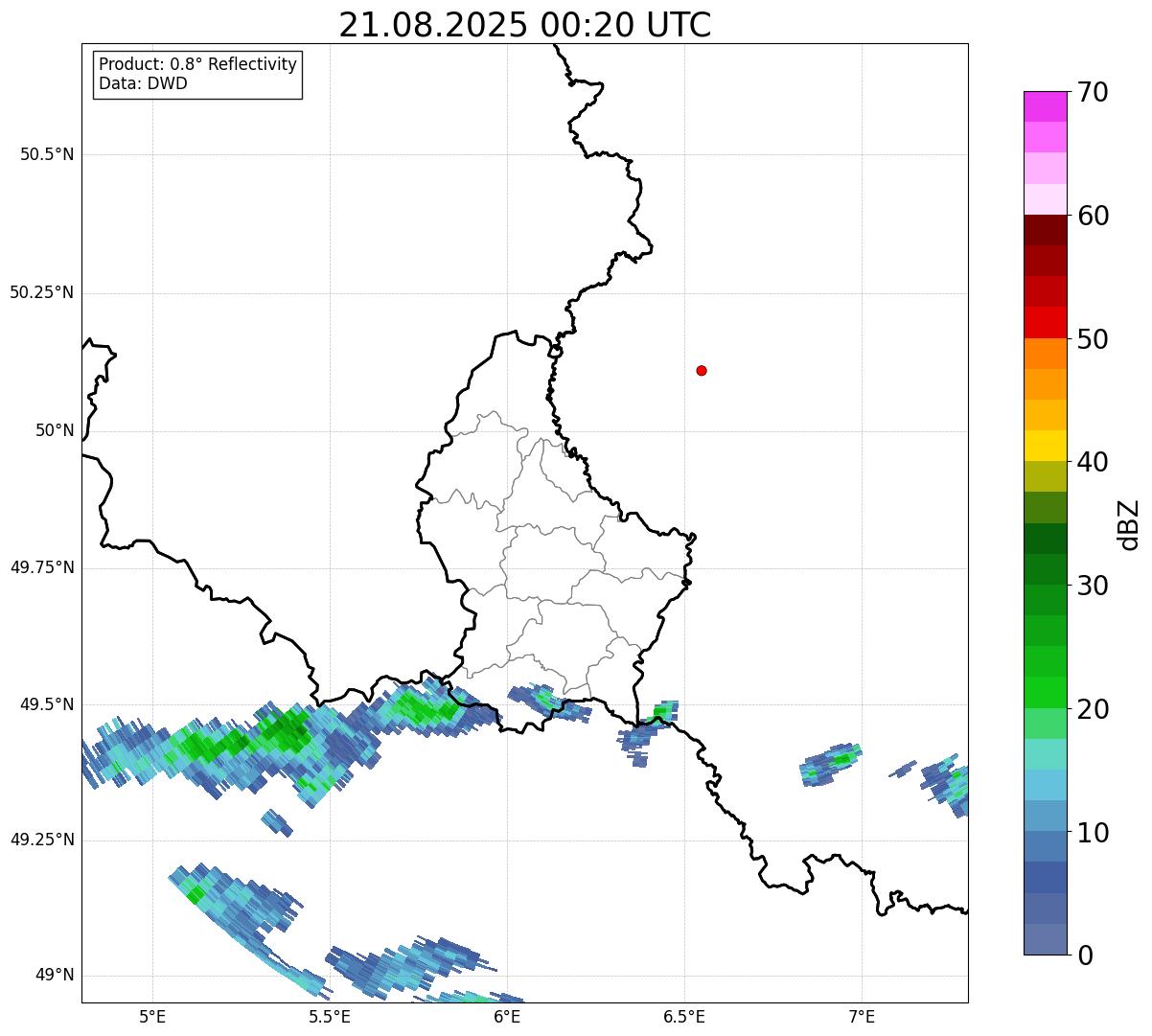1152x1036 pixels.
Task: Click the Data: DWD text
Action: 144,83
